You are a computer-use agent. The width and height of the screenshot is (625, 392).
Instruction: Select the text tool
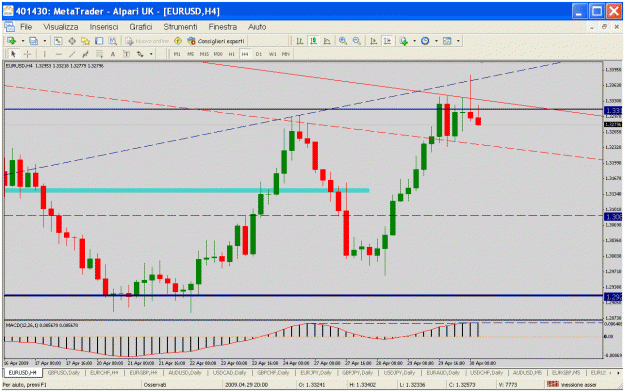(113, 54)
